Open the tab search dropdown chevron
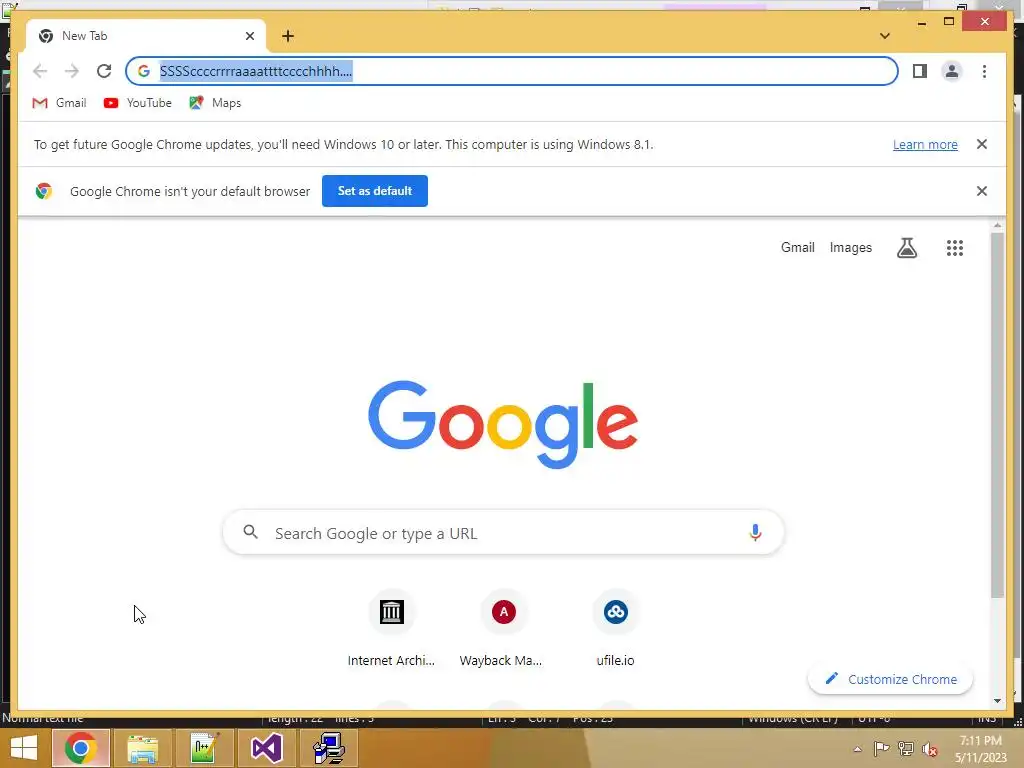The height and width of the screenshot is (768, 1024). [885, 36]
